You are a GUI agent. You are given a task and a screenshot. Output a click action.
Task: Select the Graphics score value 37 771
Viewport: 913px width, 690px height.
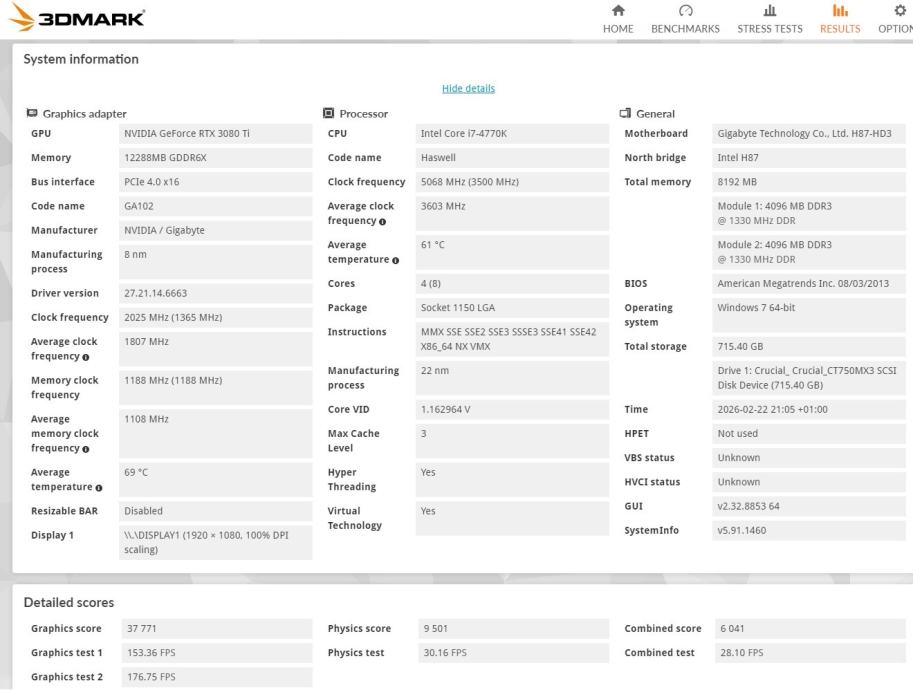point(217,628)
